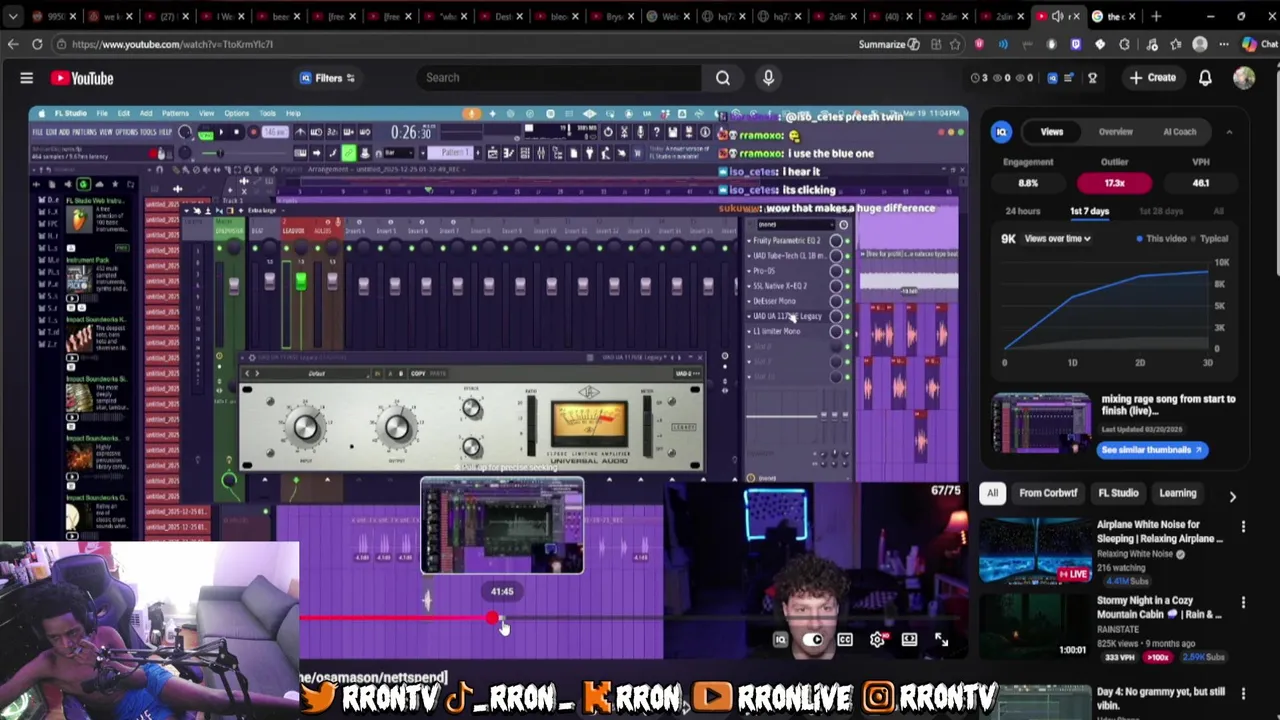
Task: Open the Stormy Night cabin thumbnail
Action: (1035, 626)
